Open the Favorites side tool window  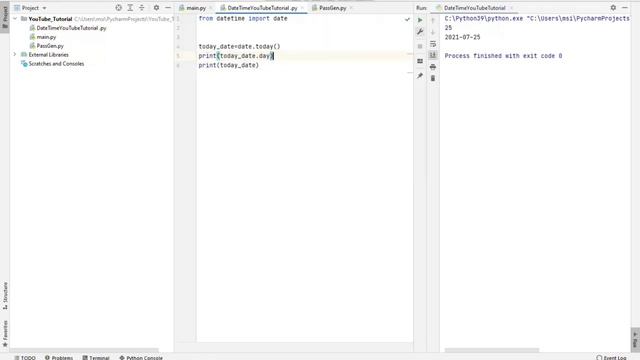coord(5,333)
